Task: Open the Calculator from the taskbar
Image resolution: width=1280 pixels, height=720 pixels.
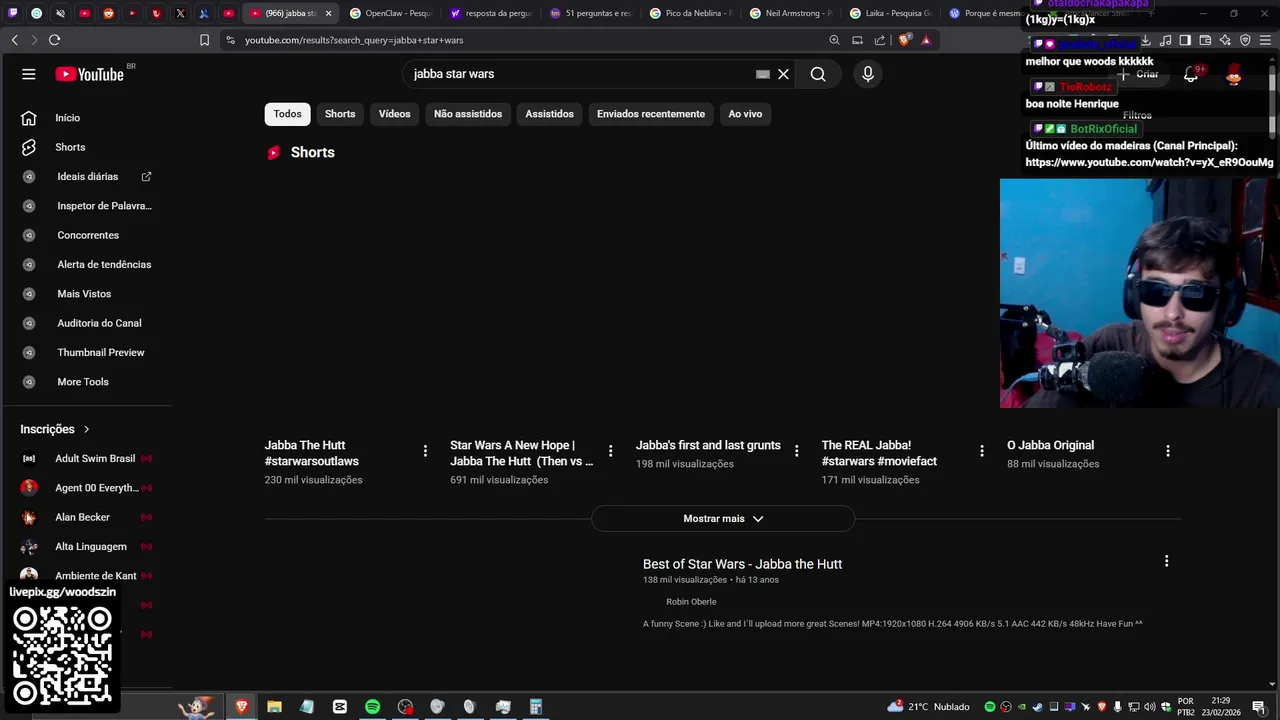Action: click(535, 707)
